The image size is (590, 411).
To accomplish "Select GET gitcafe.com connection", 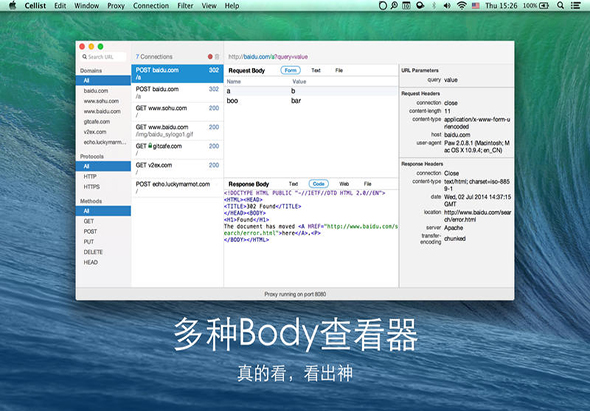I will click(x=177, y=150).
